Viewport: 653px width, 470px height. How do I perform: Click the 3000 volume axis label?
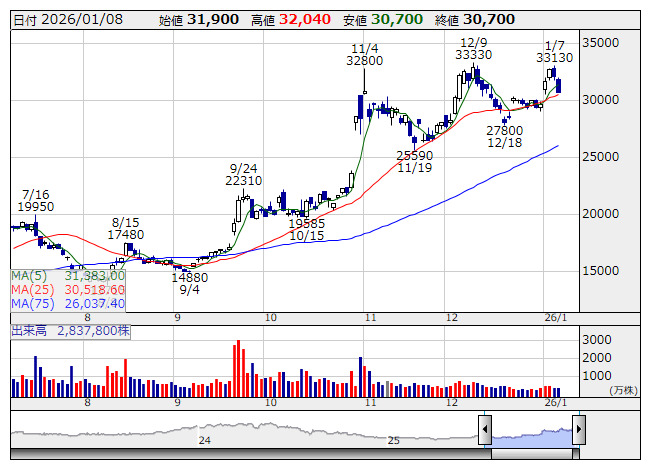tap(597, 340)
